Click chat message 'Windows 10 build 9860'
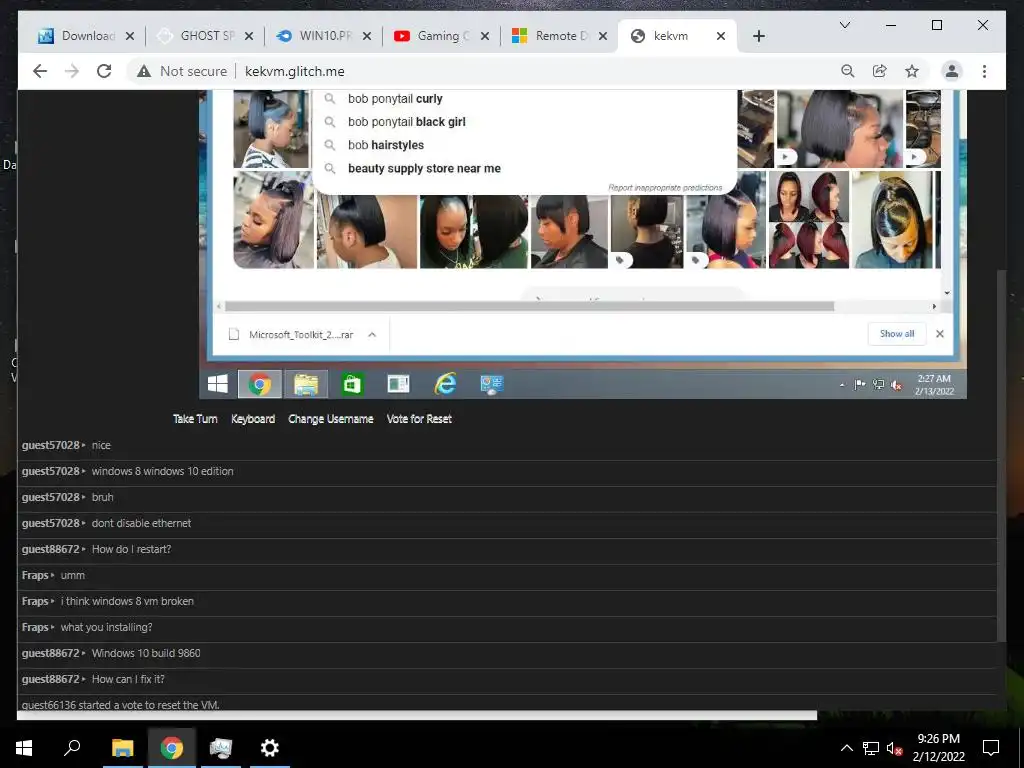Image resolution: width=1024 pixels, height=768 pixels. click(146, 653)
